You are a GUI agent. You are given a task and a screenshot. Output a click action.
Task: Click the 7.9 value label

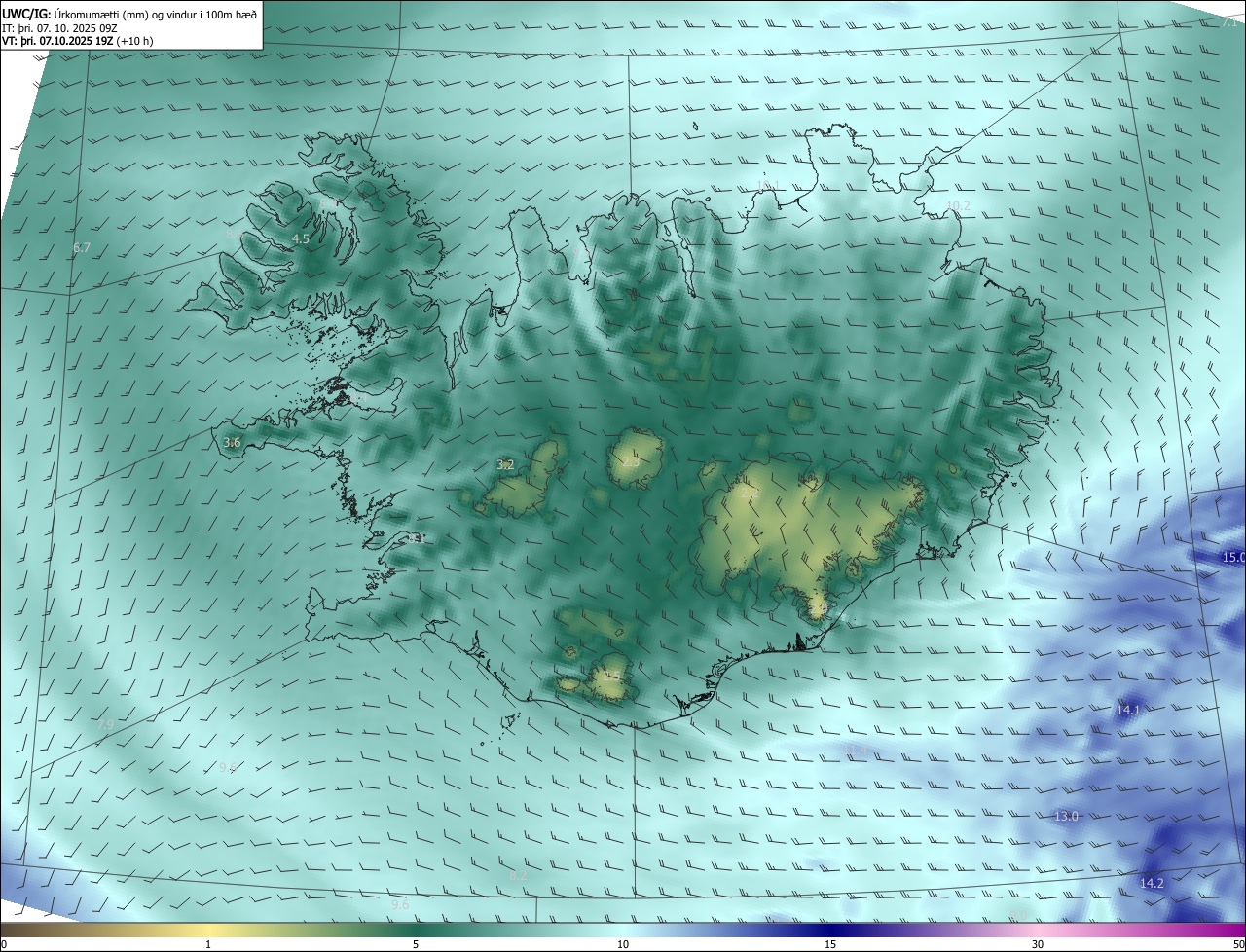(x=105, y=725)
